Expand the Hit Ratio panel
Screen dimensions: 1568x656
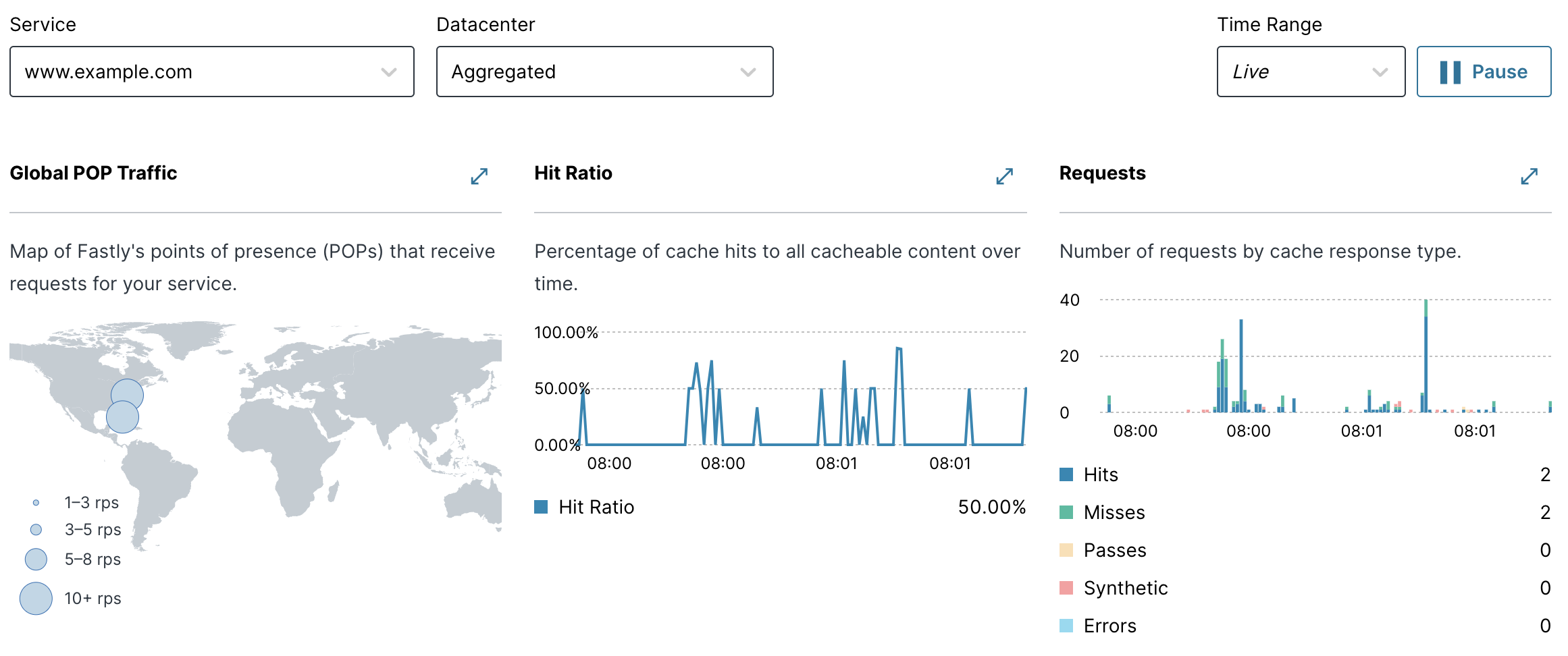1004,177
